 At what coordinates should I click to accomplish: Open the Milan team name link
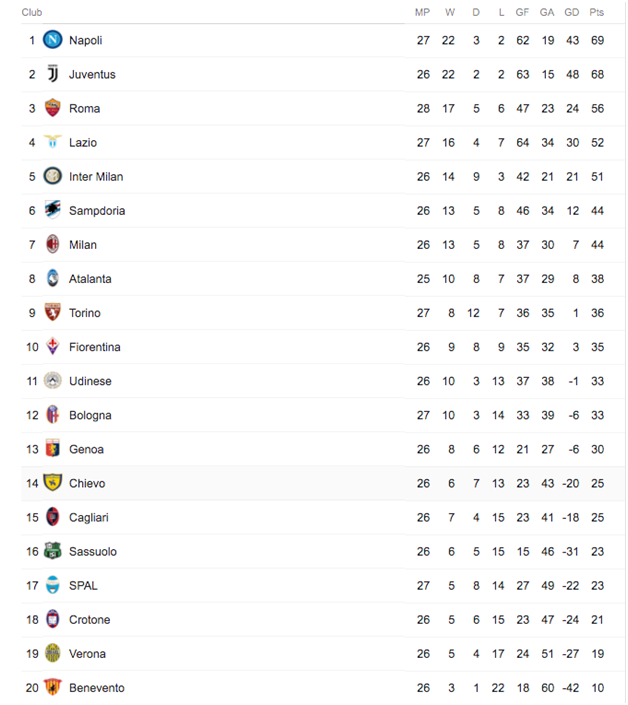click(x=83, y=245)
